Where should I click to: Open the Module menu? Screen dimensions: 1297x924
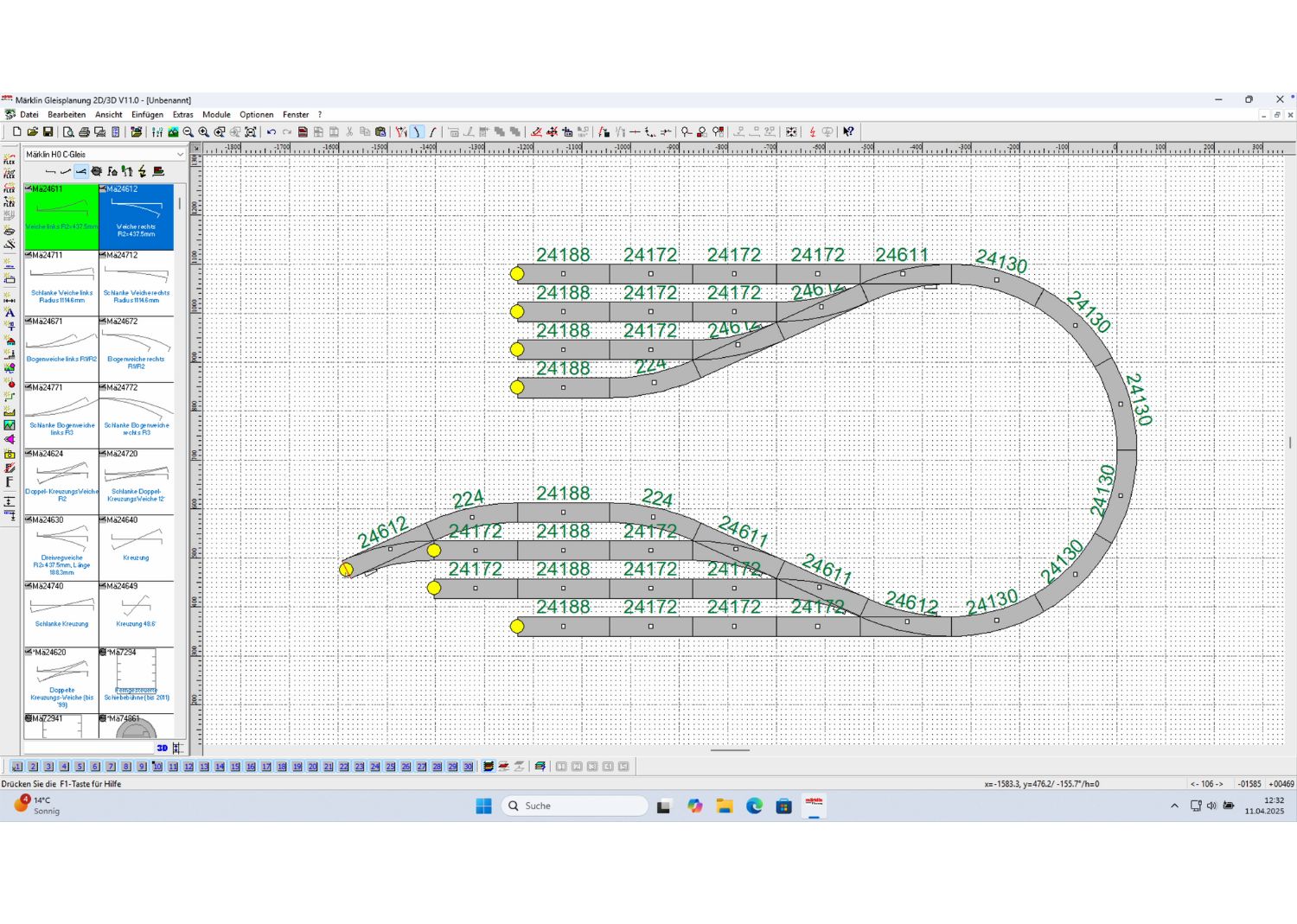[216, 114]
